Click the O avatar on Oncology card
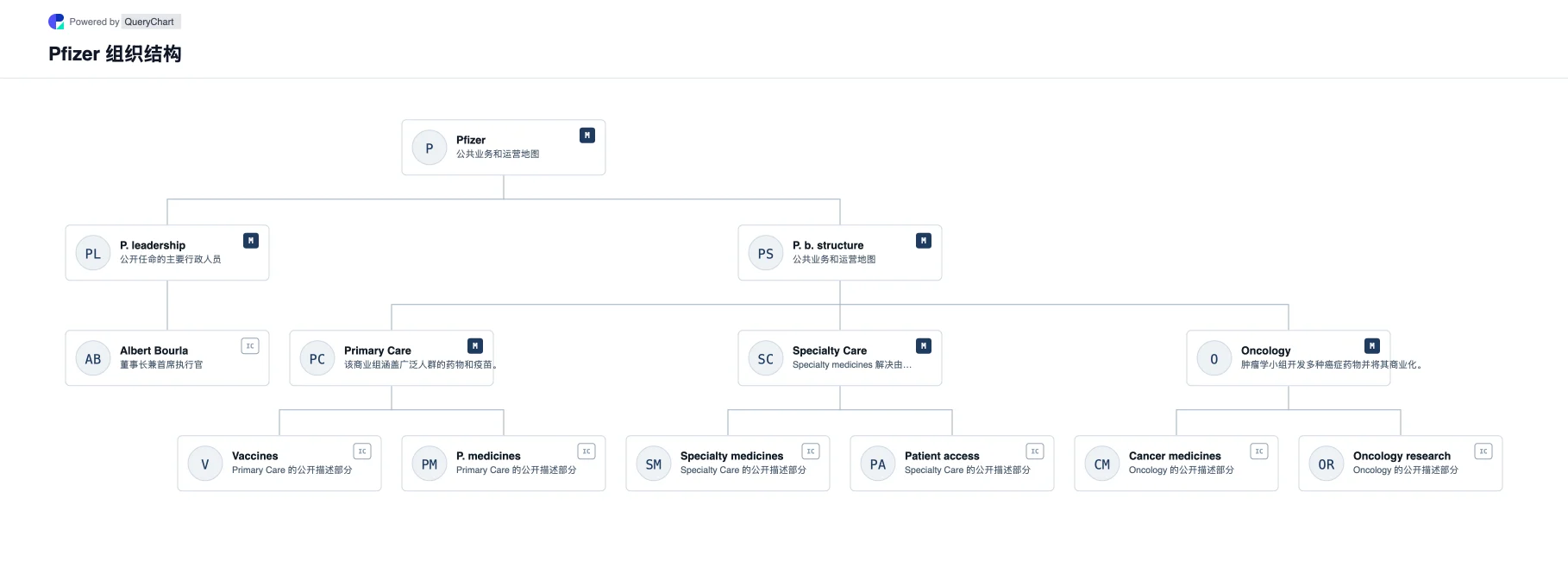The width and height of the screenshot is (1568, 568). coord(1214,358)
